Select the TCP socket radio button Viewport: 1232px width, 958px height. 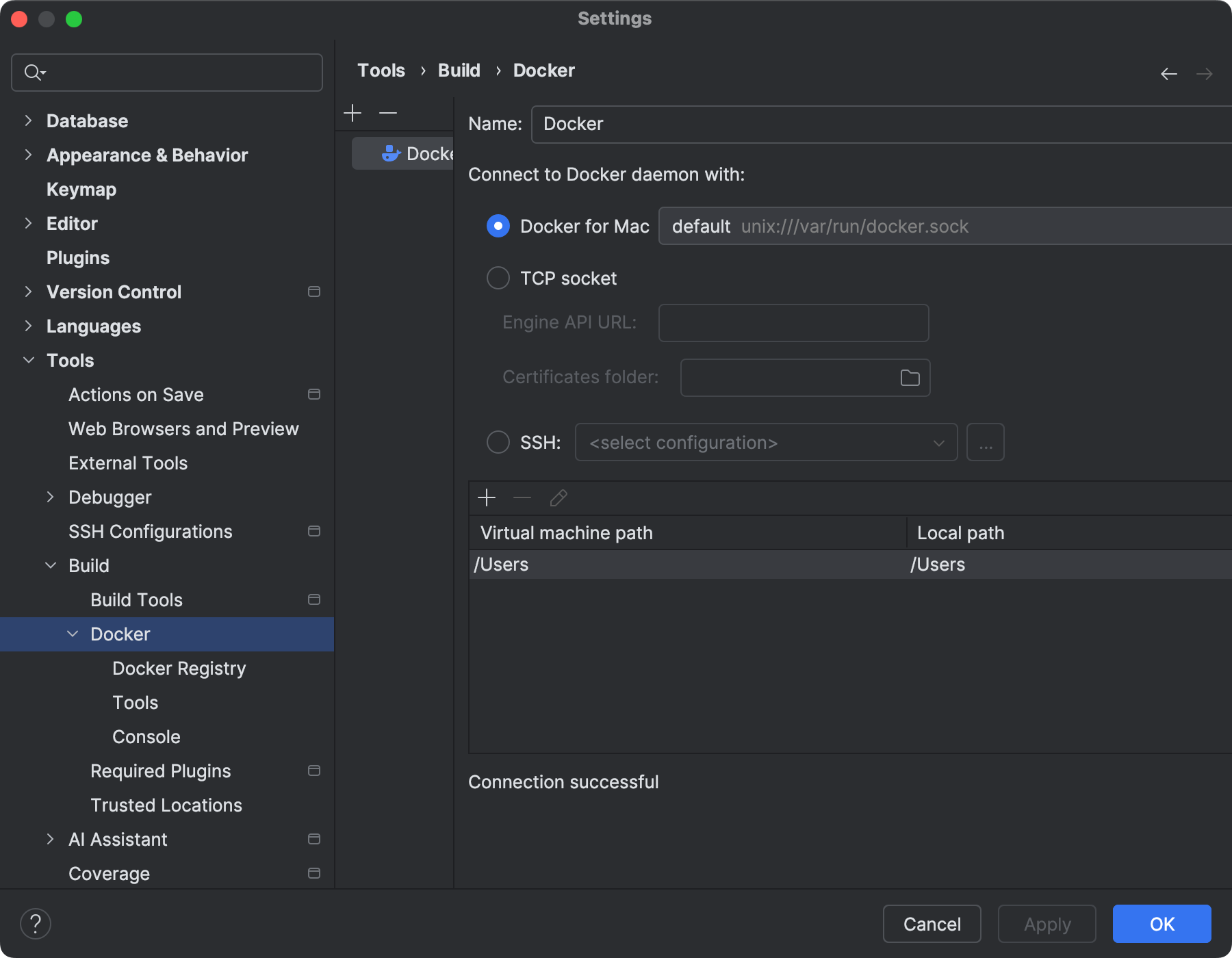[498, 279]
